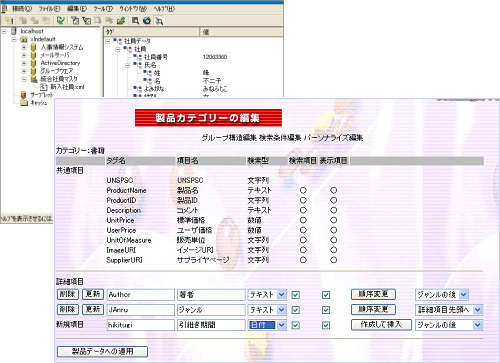This screenshot has height=363, width=500.
Task: Toggle the 検索項目 checkbox in the JAnru row
Action: point(295,310)
